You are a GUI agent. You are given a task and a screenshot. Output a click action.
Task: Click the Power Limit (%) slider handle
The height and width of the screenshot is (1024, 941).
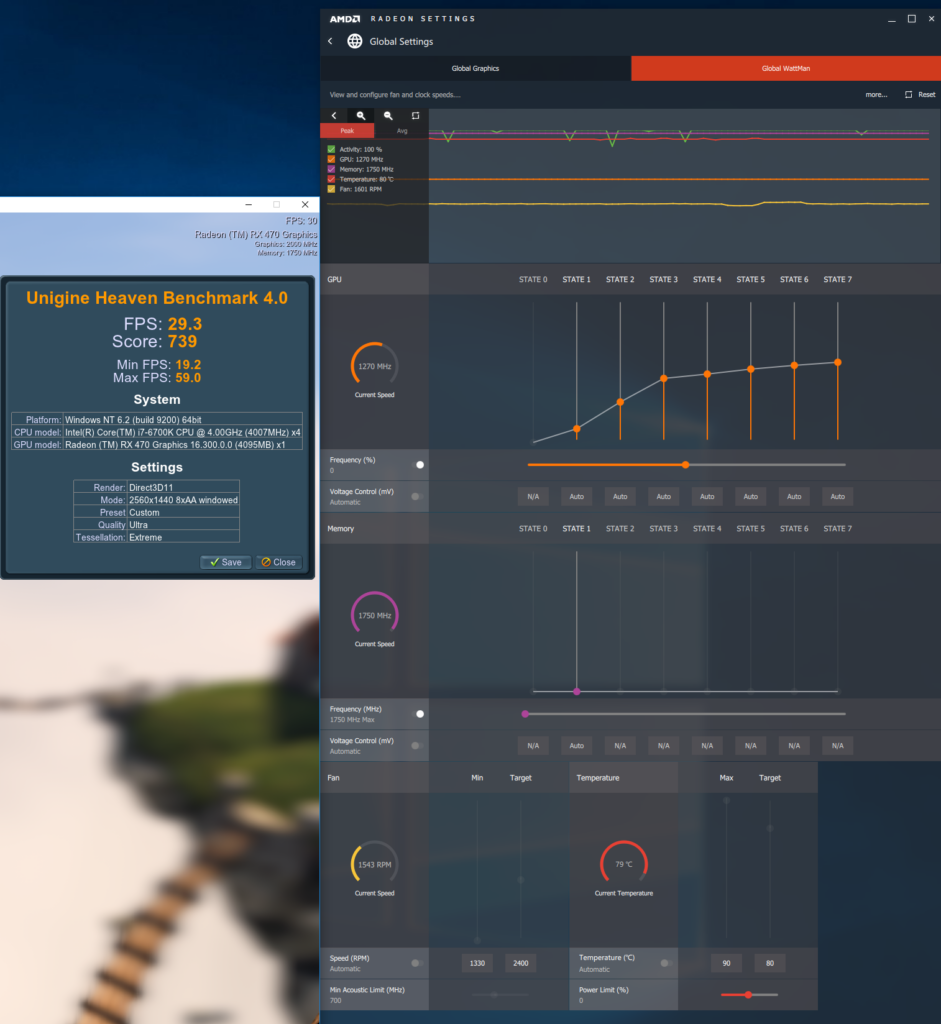click(x=748, y=995)
